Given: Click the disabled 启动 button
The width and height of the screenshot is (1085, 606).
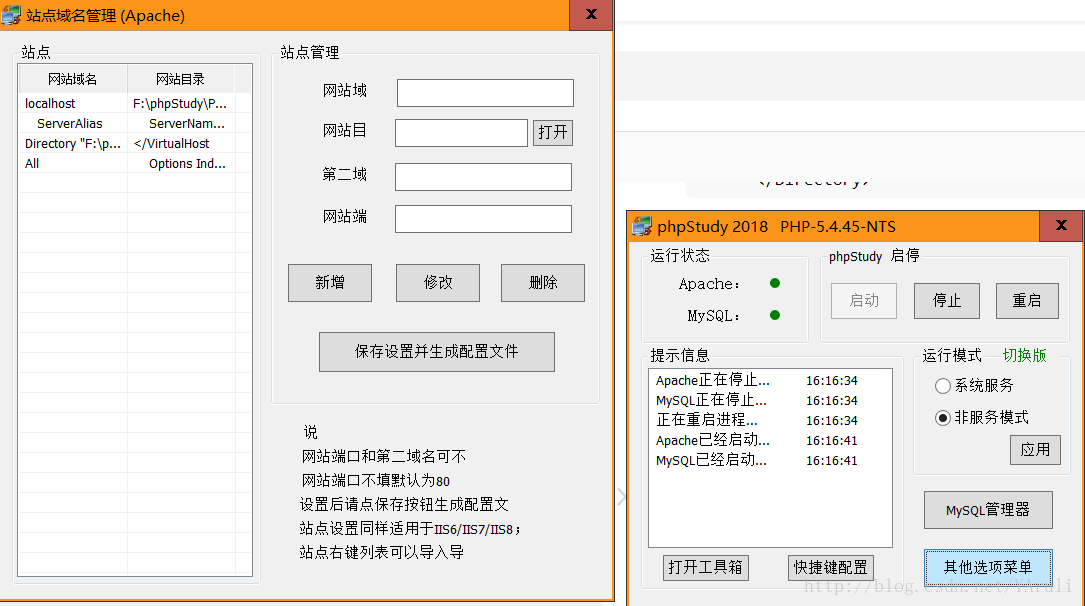Looking at the screenshot, I should coord(864,300).
